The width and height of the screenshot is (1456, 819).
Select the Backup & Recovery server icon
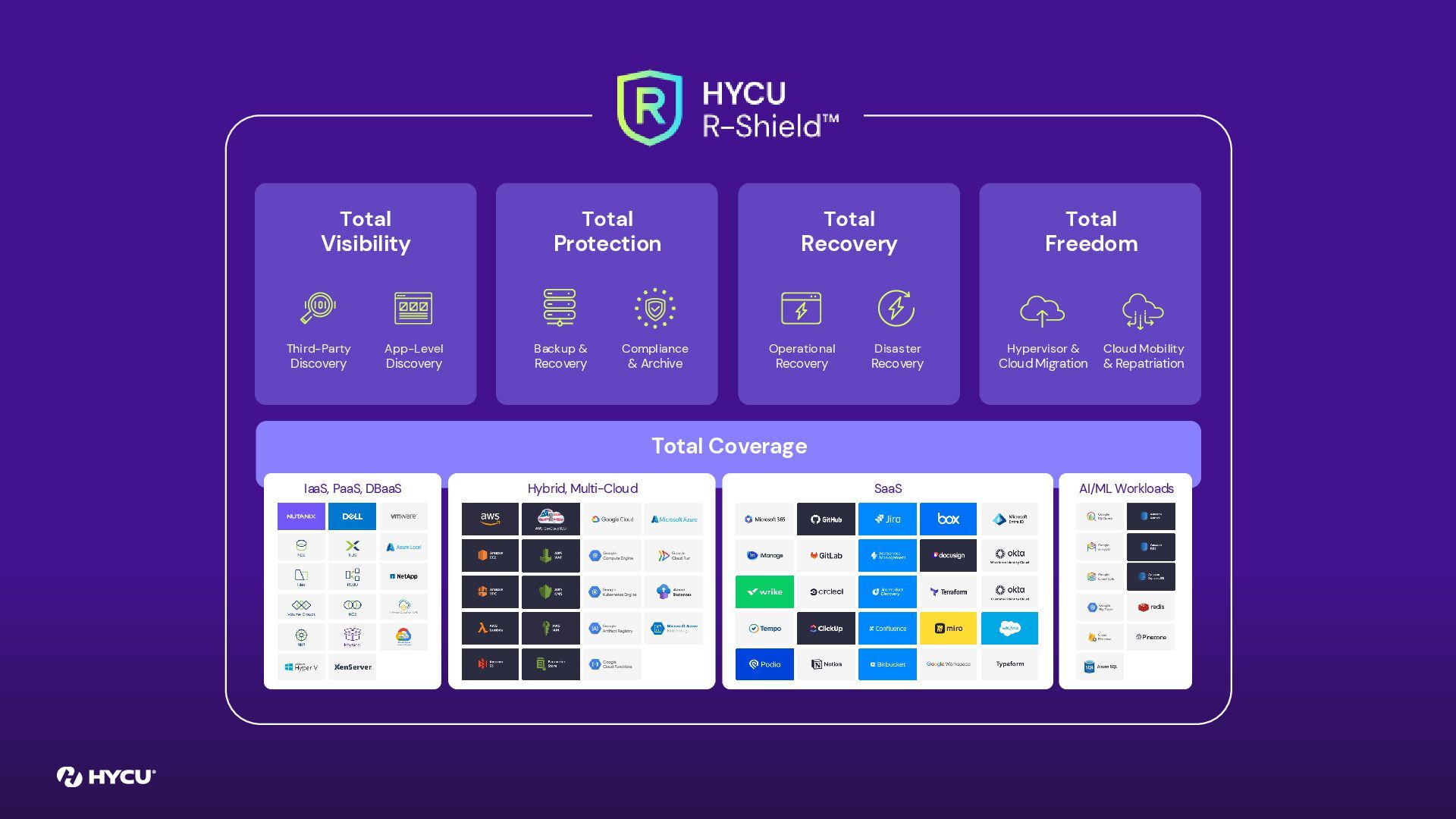[560, 307]
